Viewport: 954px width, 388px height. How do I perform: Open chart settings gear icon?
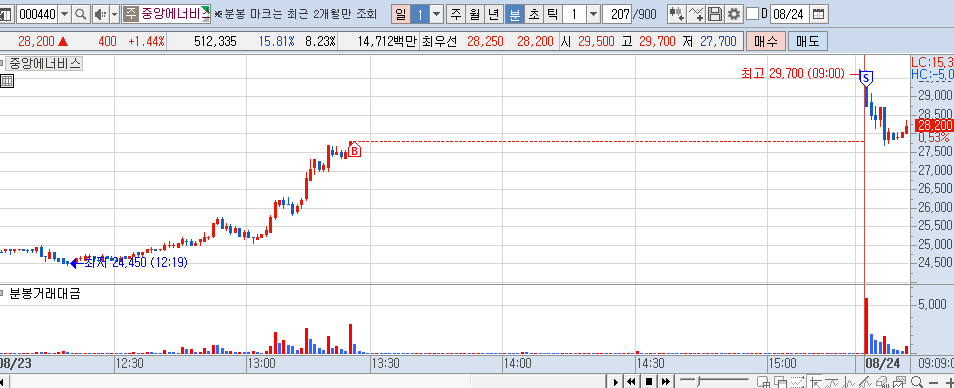[x=734, y=13]
